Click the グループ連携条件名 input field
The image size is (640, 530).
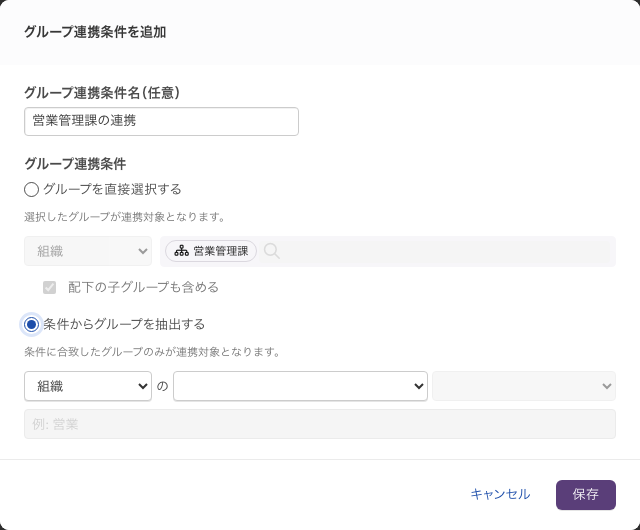click(x=161, y=121)
